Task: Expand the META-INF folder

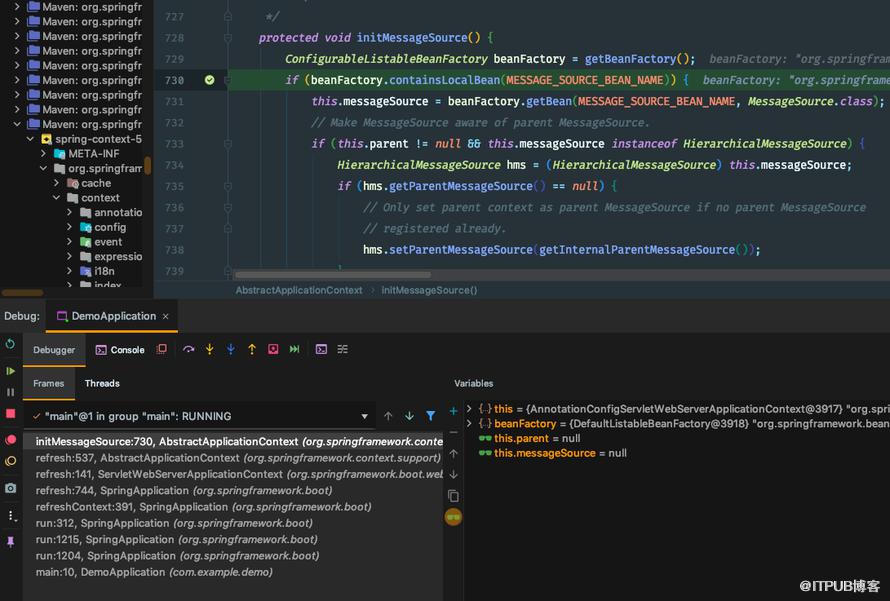Action: pos(43,154)
